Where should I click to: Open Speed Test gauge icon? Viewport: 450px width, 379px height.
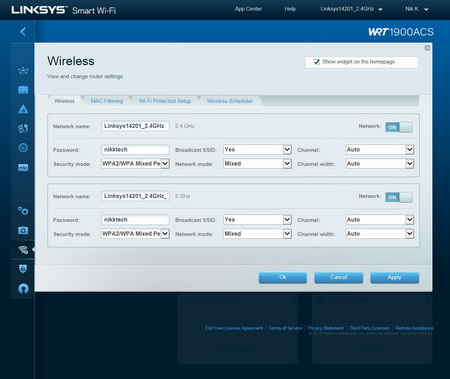tap(23, 148)
